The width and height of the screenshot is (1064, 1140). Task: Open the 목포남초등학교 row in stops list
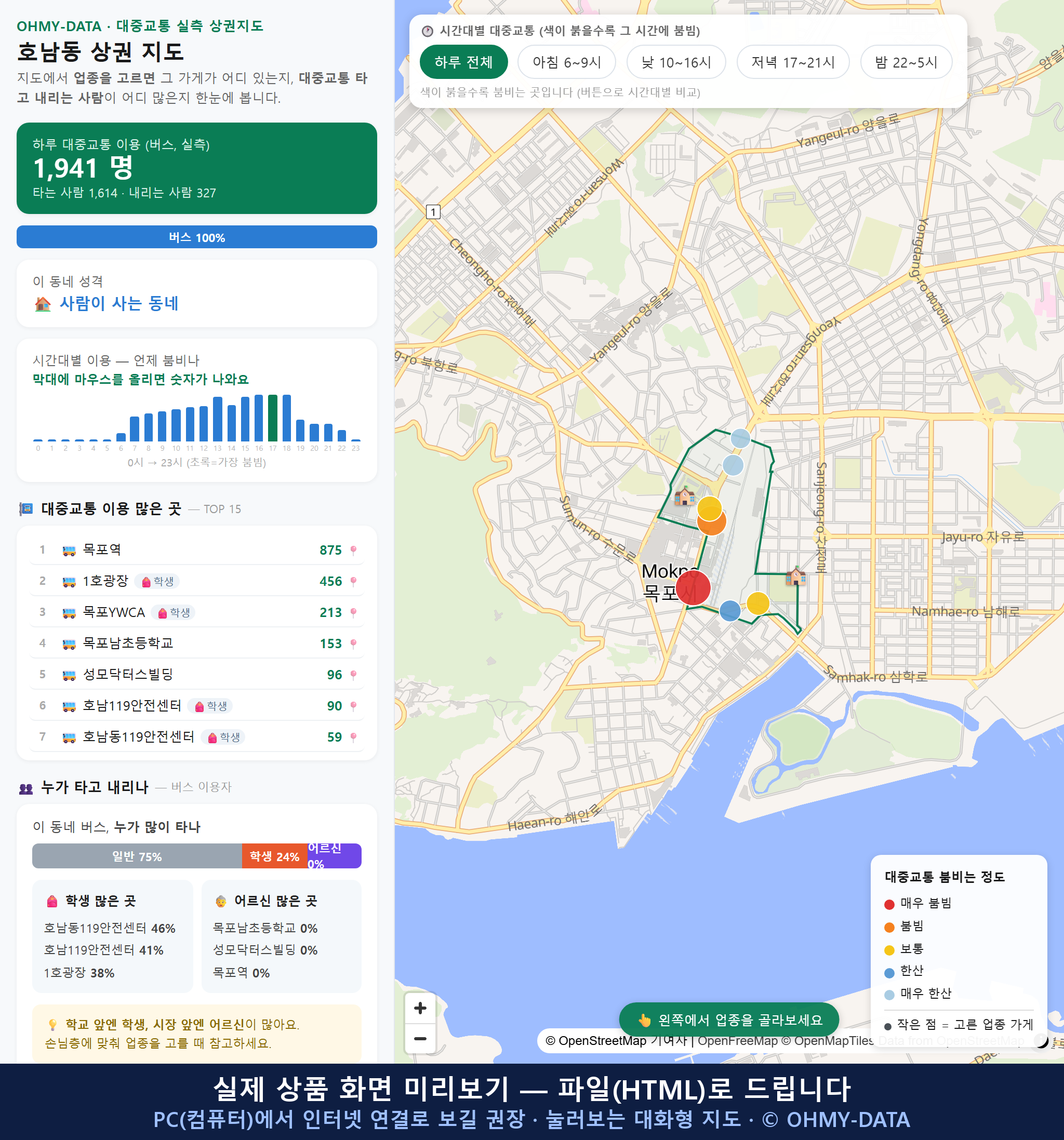(197, 643)
